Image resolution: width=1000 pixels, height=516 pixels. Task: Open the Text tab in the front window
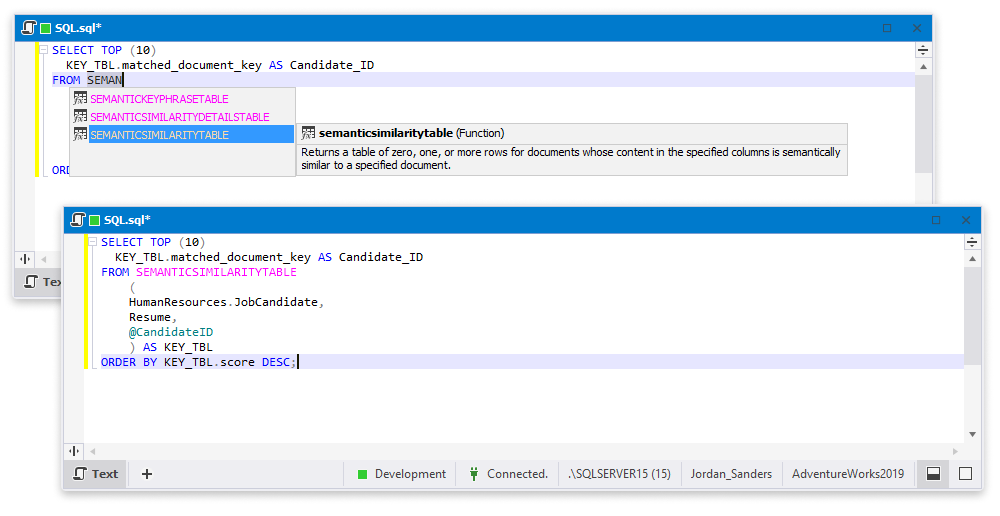pos(96,474)
